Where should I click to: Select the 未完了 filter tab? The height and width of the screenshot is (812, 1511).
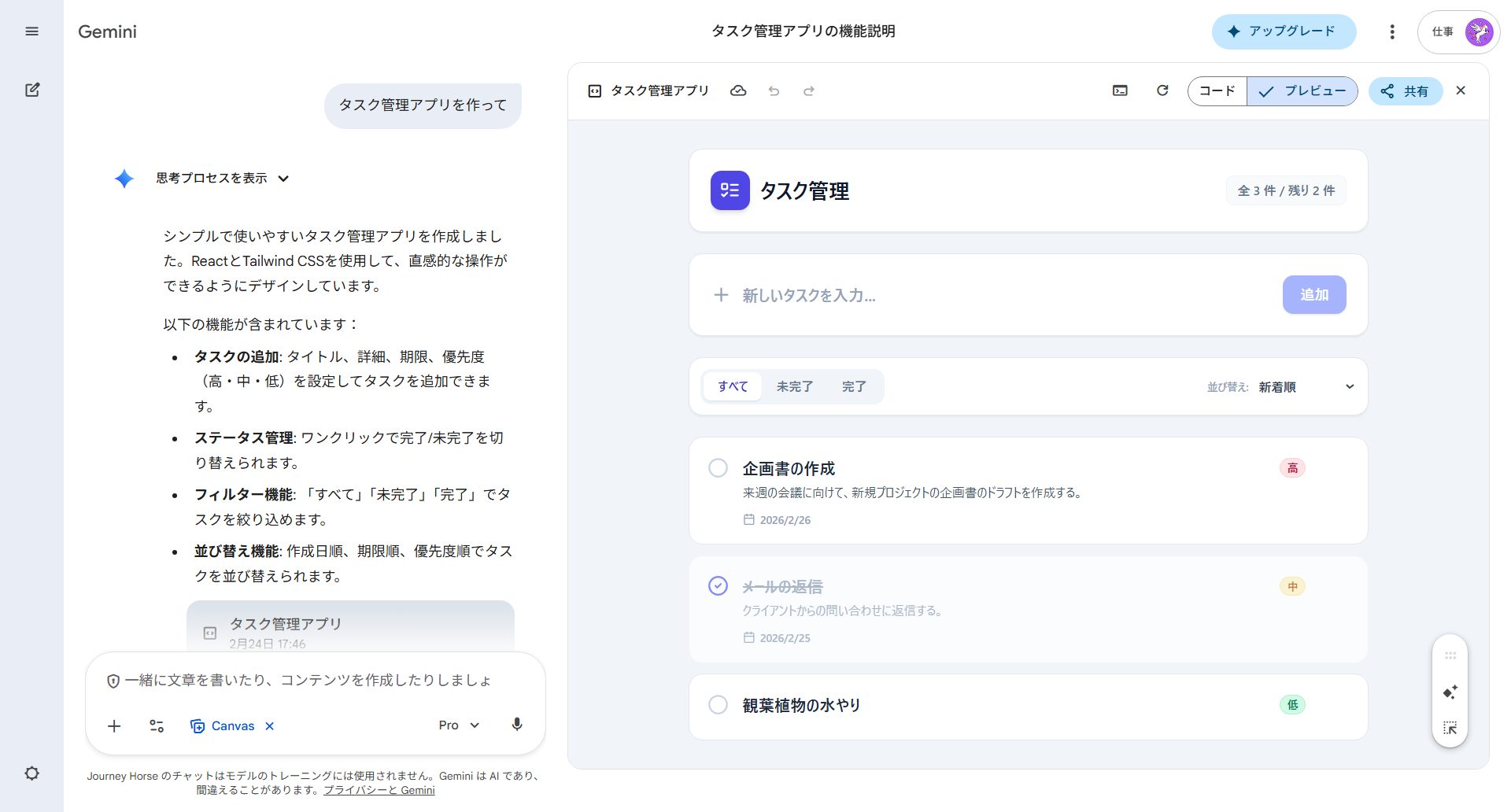pyautogui.click(x=794, y=386)
